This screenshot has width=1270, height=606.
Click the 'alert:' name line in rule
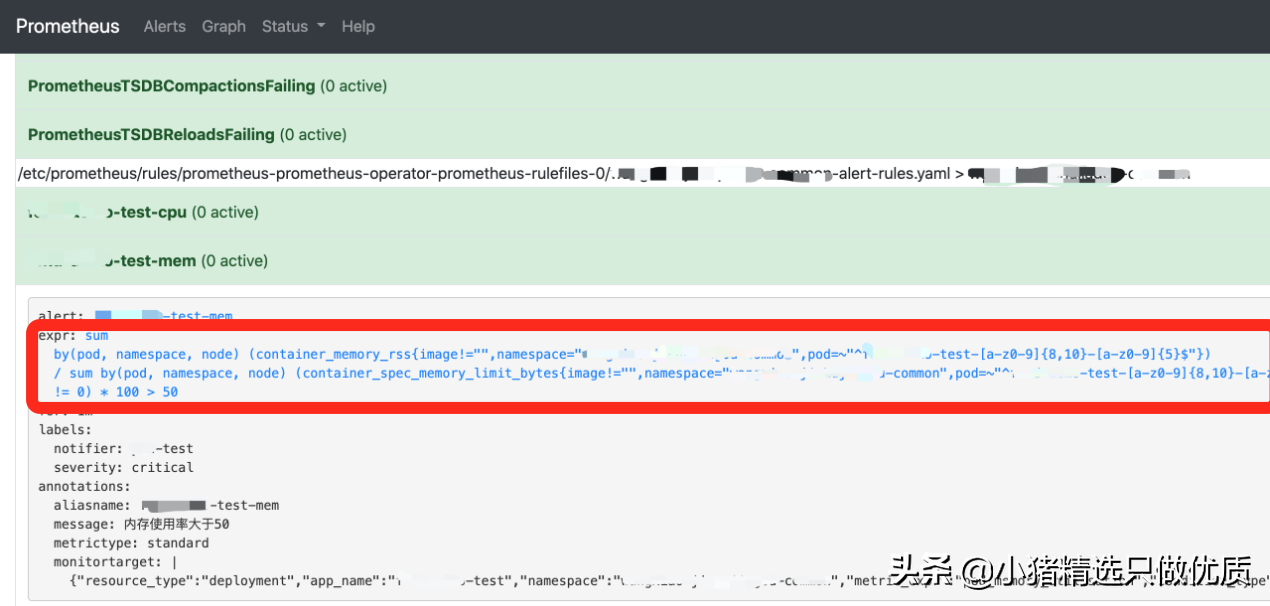(135, 316)
